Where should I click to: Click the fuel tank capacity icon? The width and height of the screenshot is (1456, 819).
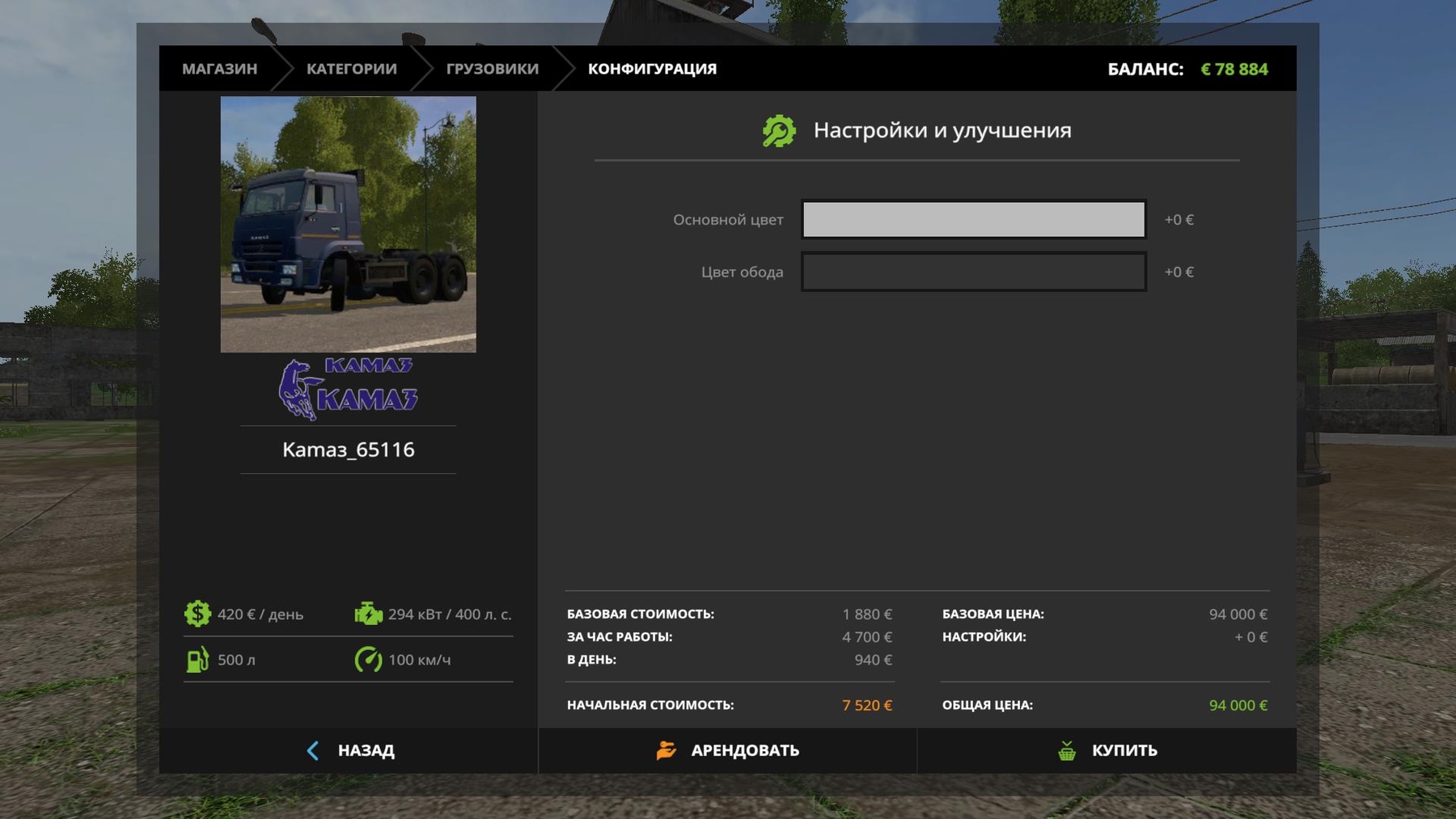click(197, 660)
